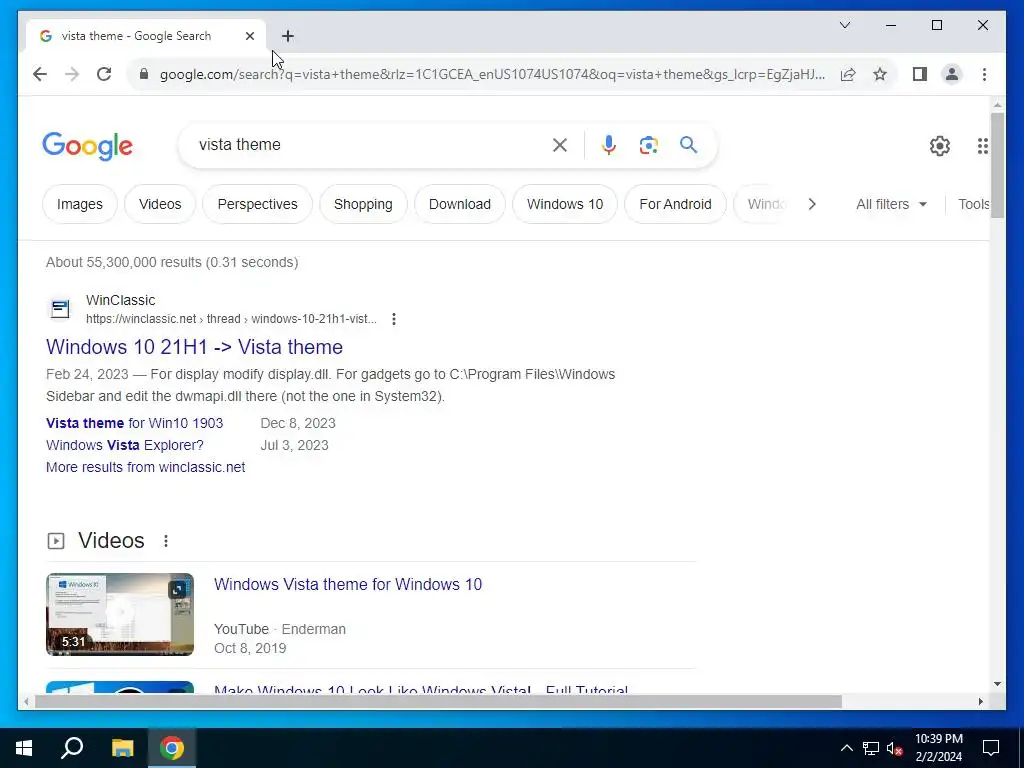Show more filter chips with right chevron
The image size is (1024, 768).
(812, 204)
